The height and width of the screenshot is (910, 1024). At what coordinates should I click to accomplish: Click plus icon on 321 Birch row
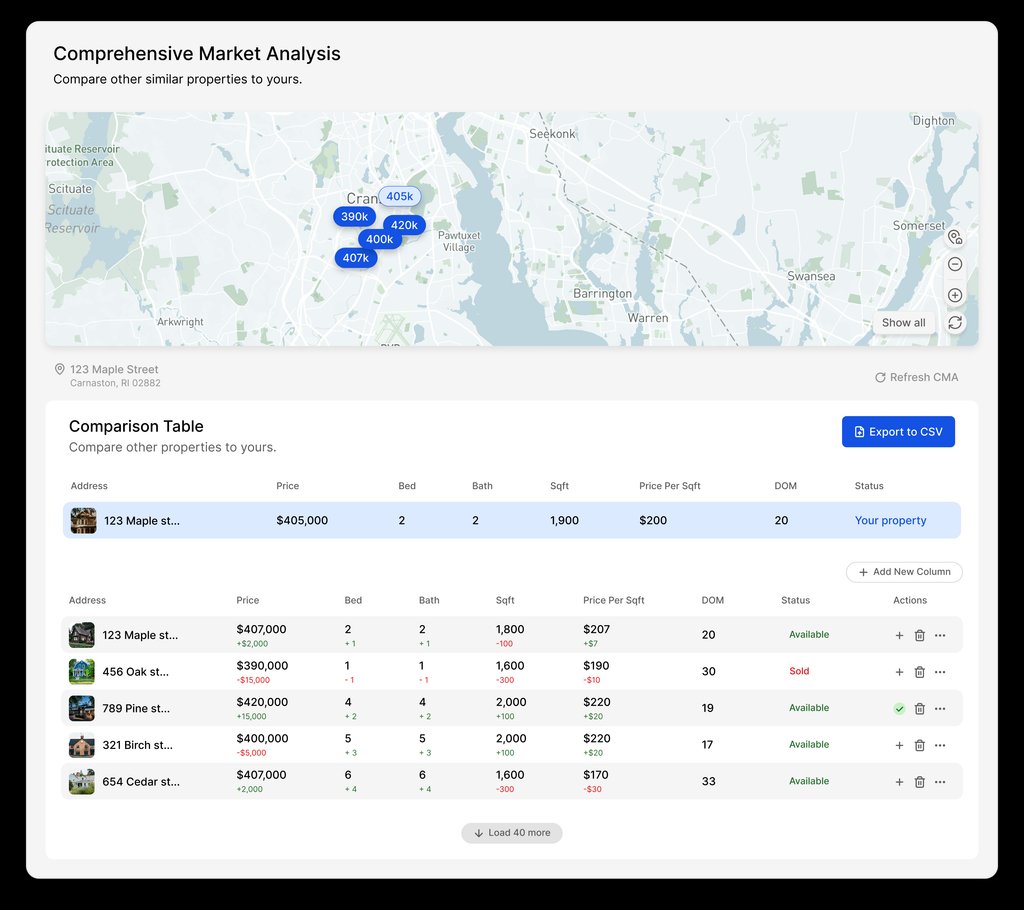click(899, 745)
